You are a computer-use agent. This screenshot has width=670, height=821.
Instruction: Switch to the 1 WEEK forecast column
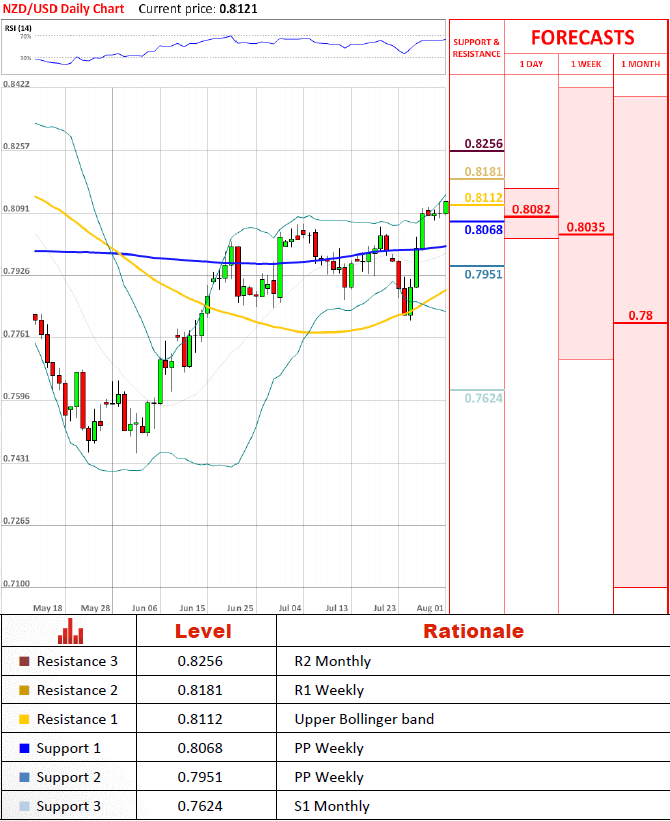coord(586,64)
